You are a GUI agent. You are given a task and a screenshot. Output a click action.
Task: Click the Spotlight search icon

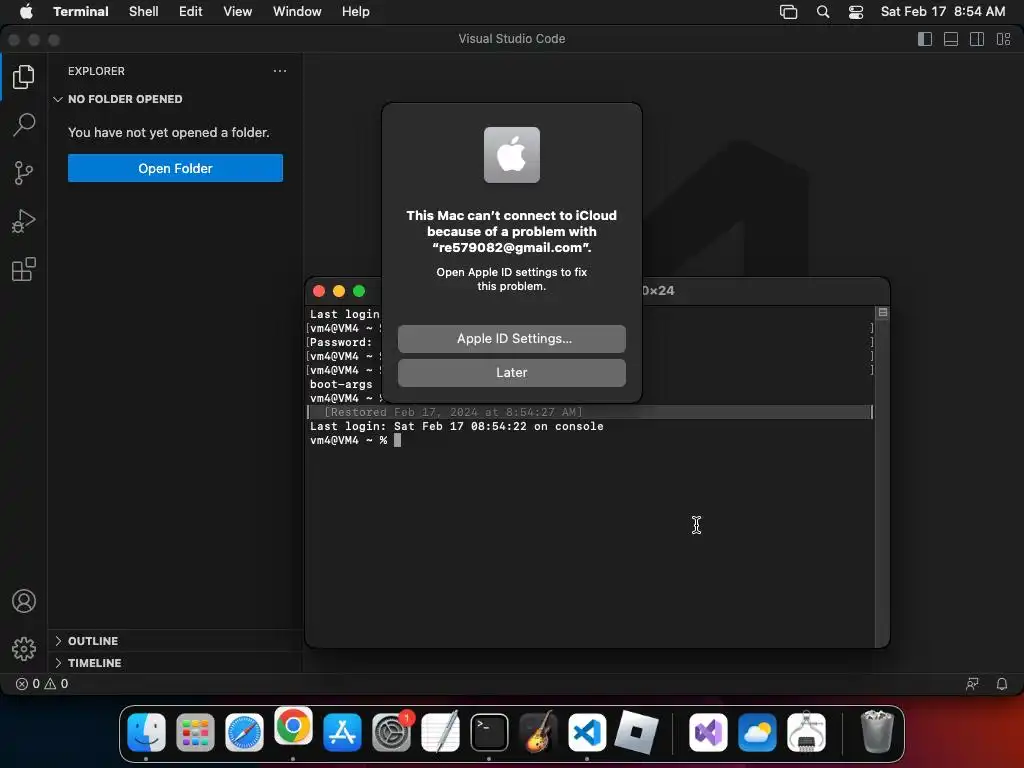point(823,11)
